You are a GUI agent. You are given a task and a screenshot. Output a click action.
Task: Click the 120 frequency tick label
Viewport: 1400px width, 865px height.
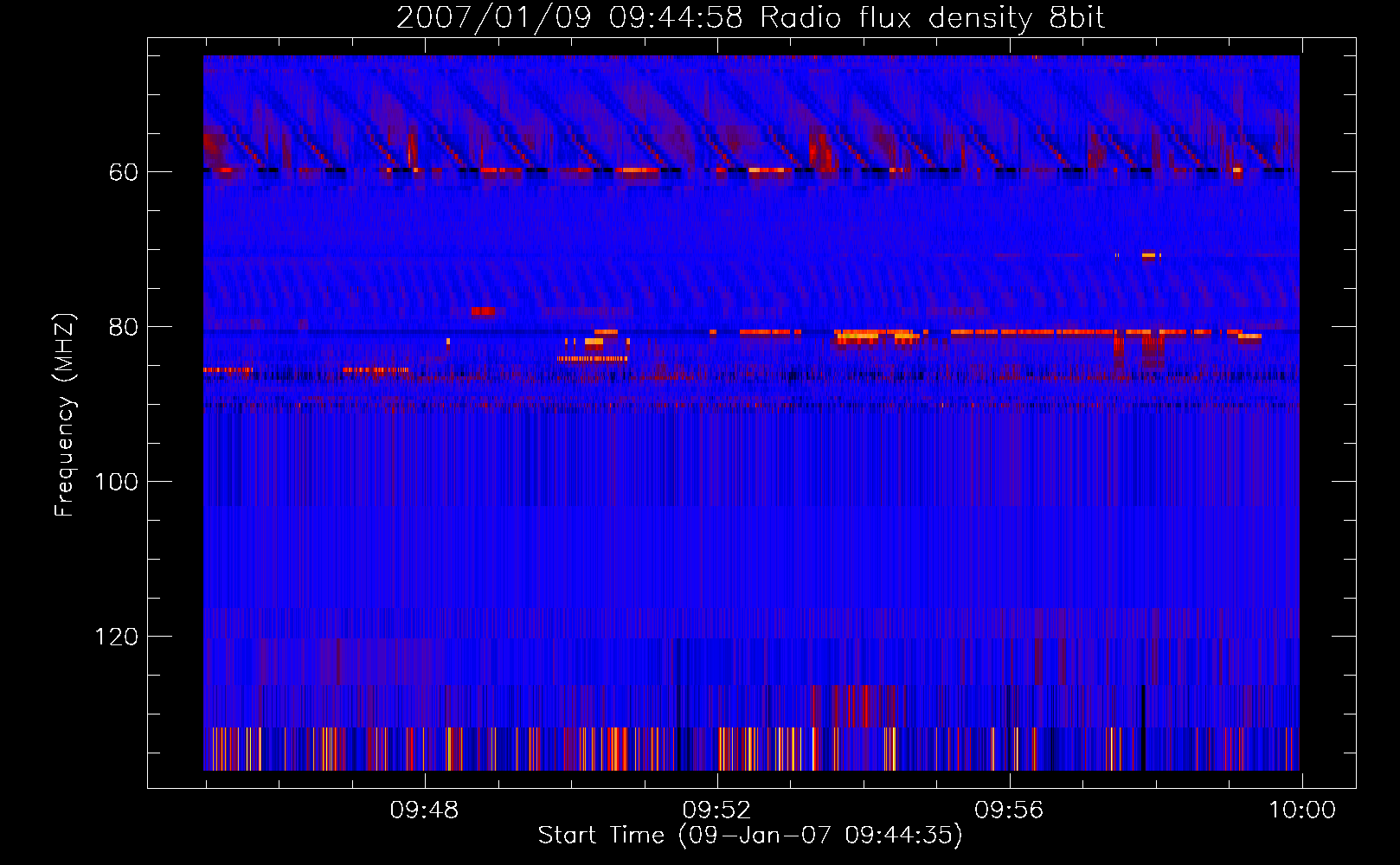116,638
